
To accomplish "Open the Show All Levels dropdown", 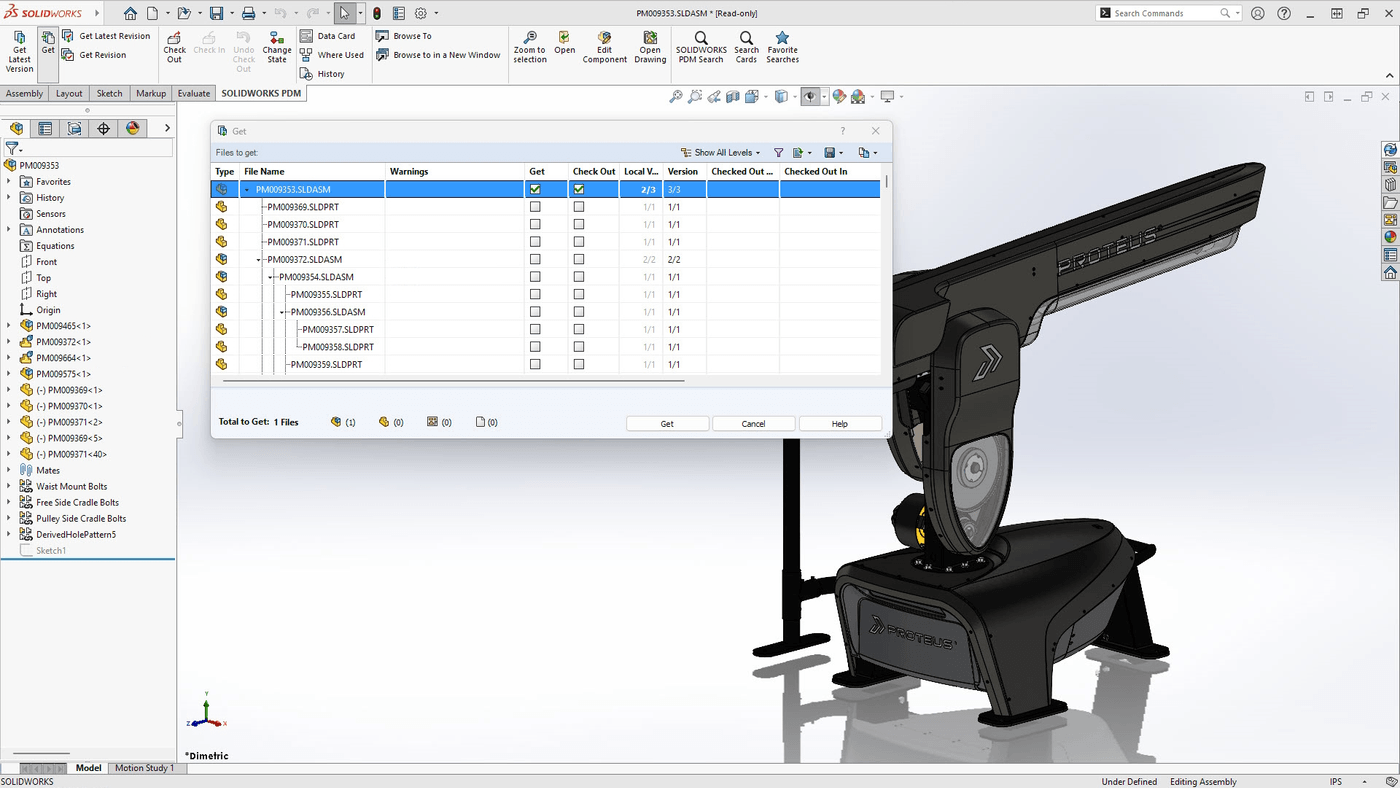I will pyautogui.click(x=720, y=152).
